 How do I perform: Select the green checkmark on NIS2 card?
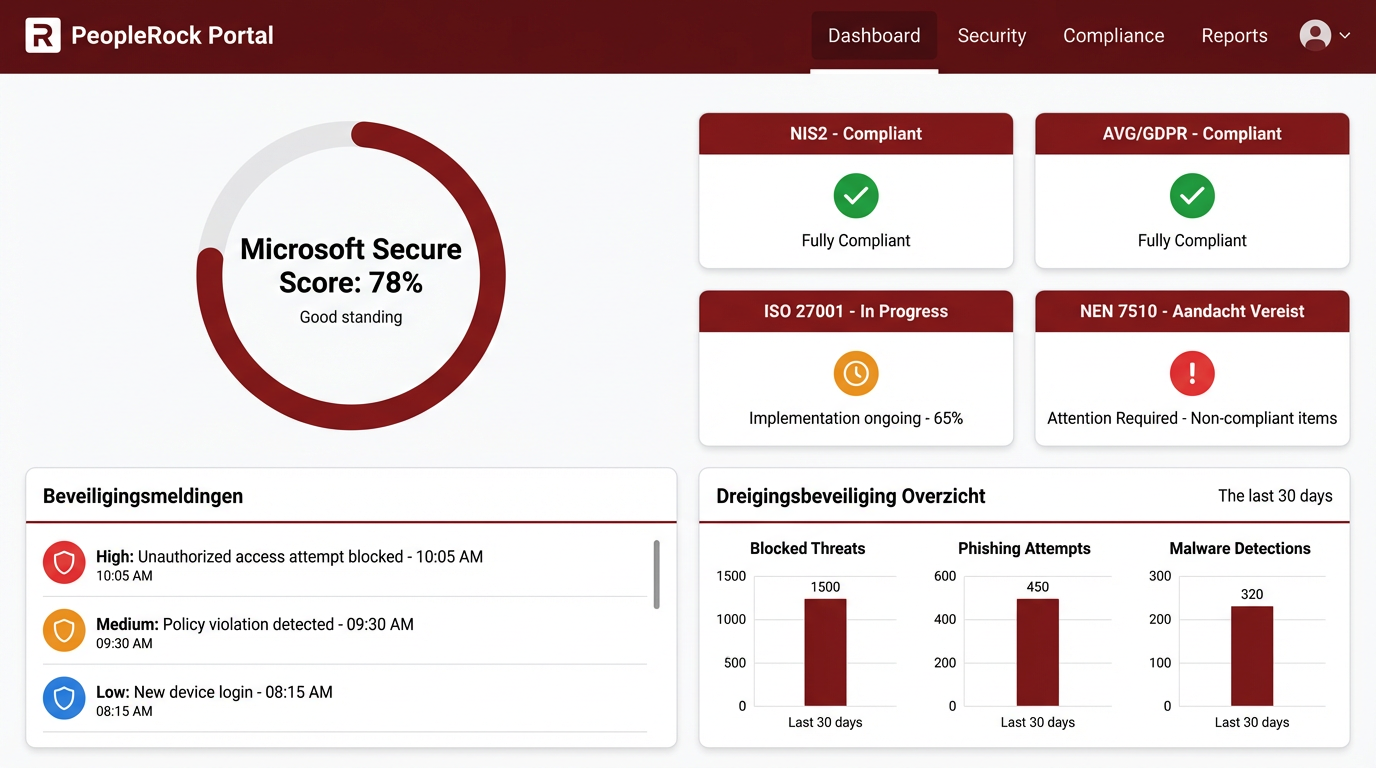coord(856,196)
